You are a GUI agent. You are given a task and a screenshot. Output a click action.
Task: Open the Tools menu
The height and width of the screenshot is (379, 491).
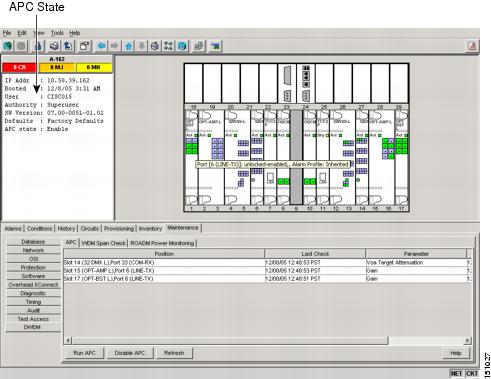coord(57,33)
